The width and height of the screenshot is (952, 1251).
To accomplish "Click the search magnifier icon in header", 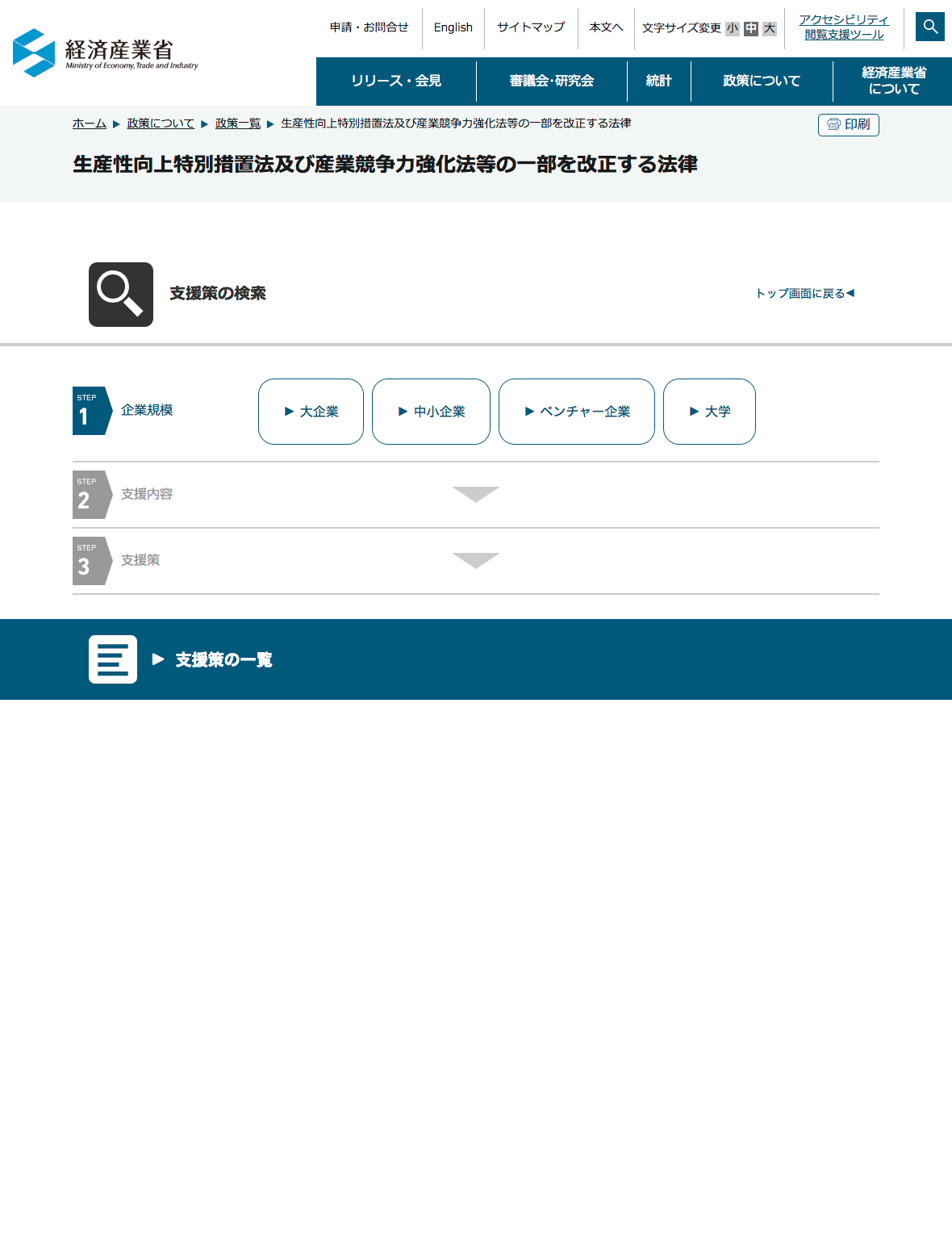I will [930, 27].
